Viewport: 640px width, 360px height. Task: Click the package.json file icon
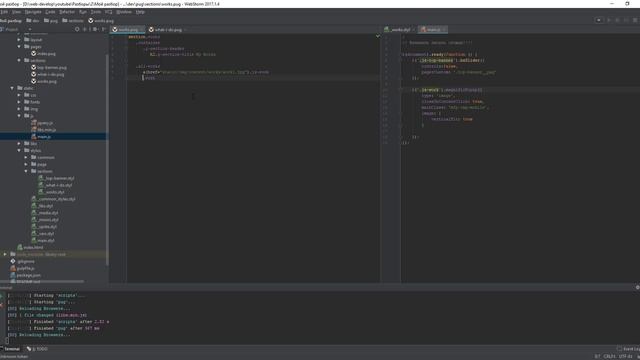point(13,275)
